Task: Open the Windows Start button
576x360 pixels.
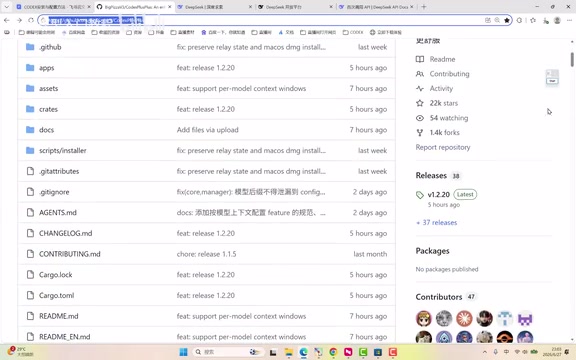Action: point(183,352)
